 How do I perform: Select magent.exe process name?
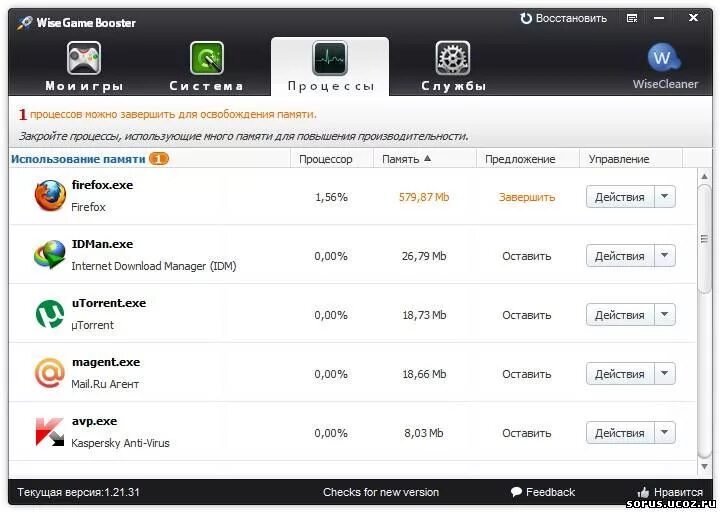[x=106, y=362]
